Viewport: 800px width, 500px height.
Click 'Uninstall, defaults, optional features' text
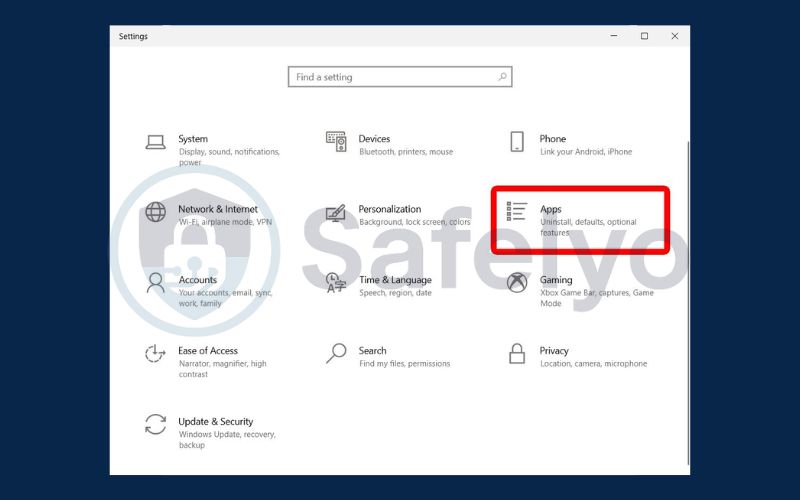tap(588, 227)
